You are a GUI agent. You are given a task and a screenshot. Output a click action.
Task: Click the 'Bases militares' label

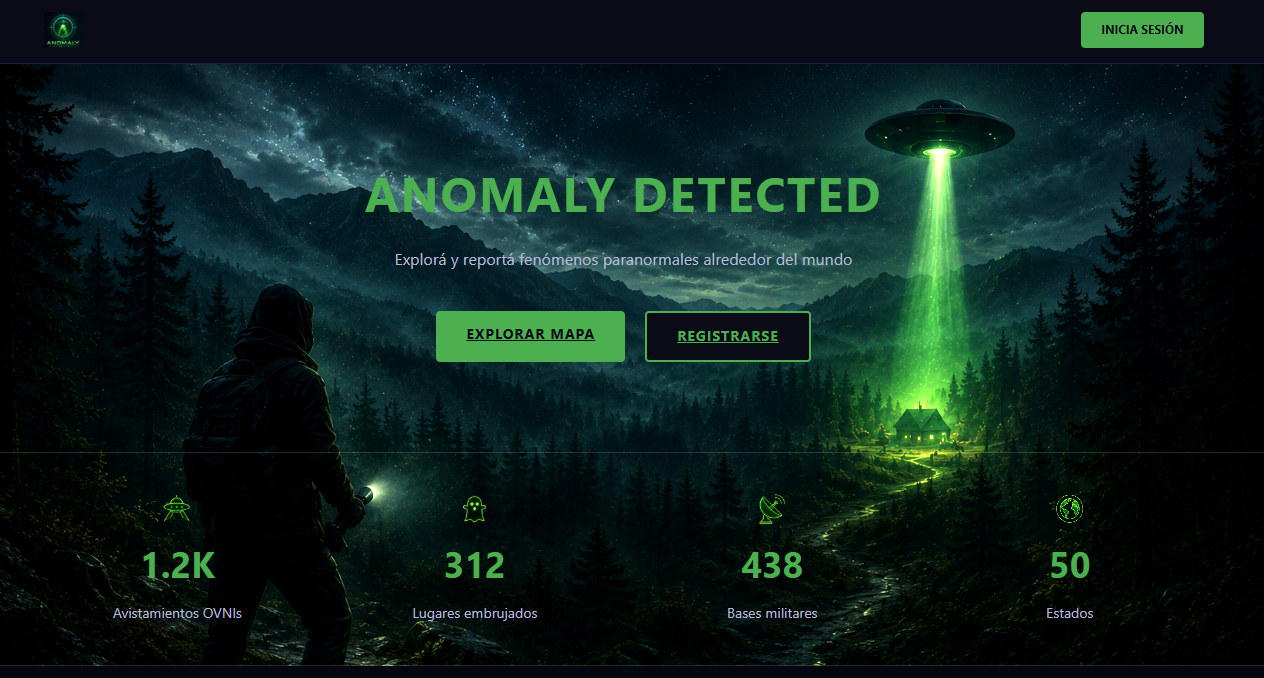[772, 613]
